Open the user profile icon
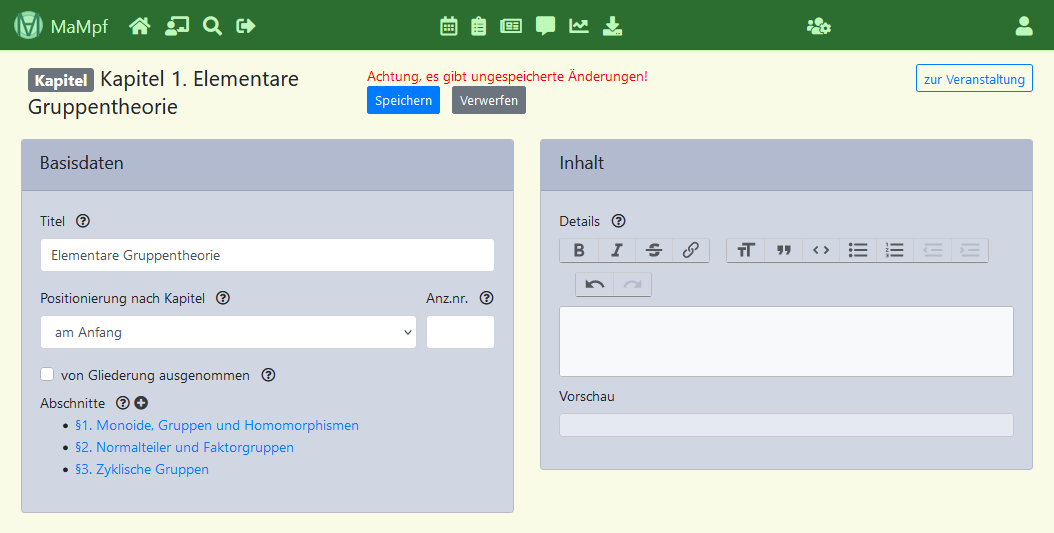 1023,26
